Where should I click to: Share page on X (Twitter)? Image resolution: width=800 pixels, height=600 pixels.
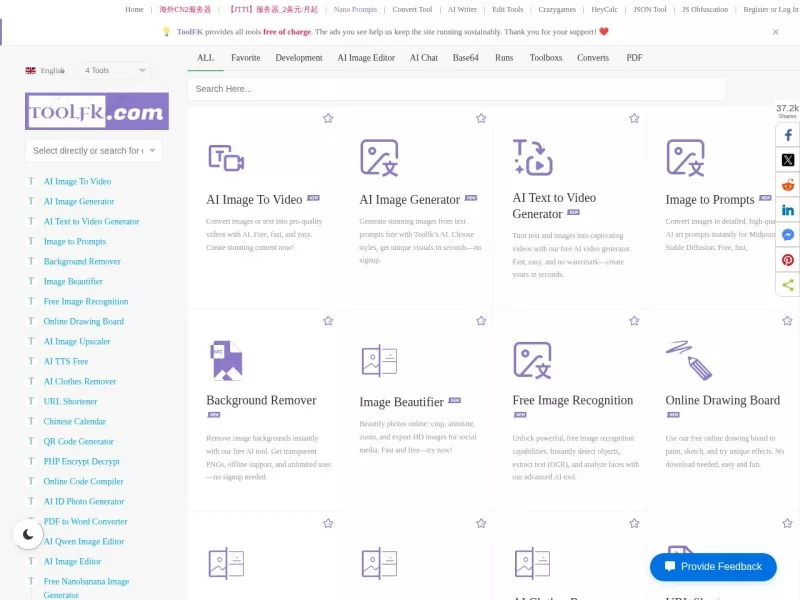coord(788,160)
